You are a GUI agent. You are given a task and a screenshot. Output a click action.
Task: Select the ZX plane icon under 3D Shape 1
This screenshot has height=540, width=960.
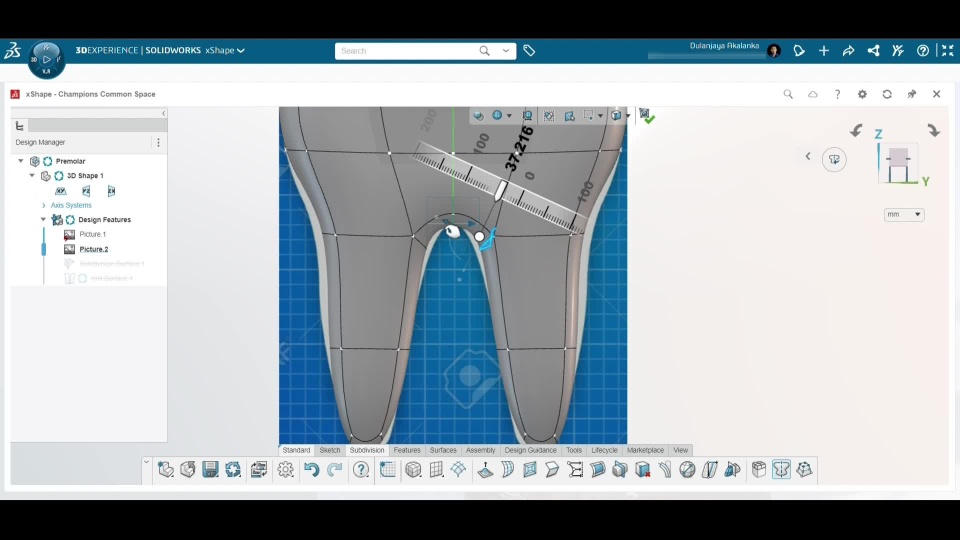pyautogui.click(x=111, y=191)
